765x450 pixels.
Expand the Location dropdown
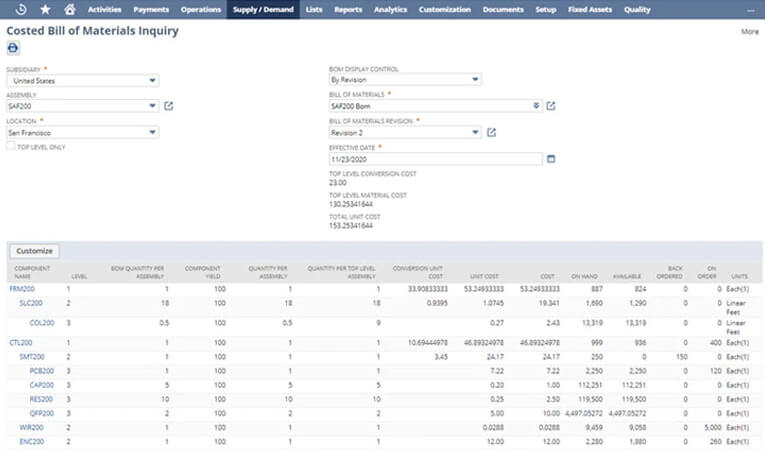[152, 132]
